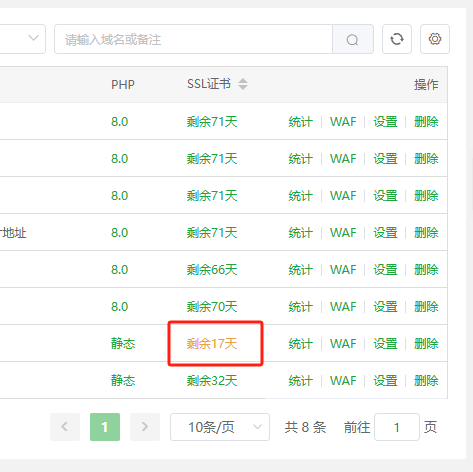Click the 前往 page number input
Image resolution: width=473 pixels, height=472 pixels.
point(397,427)
